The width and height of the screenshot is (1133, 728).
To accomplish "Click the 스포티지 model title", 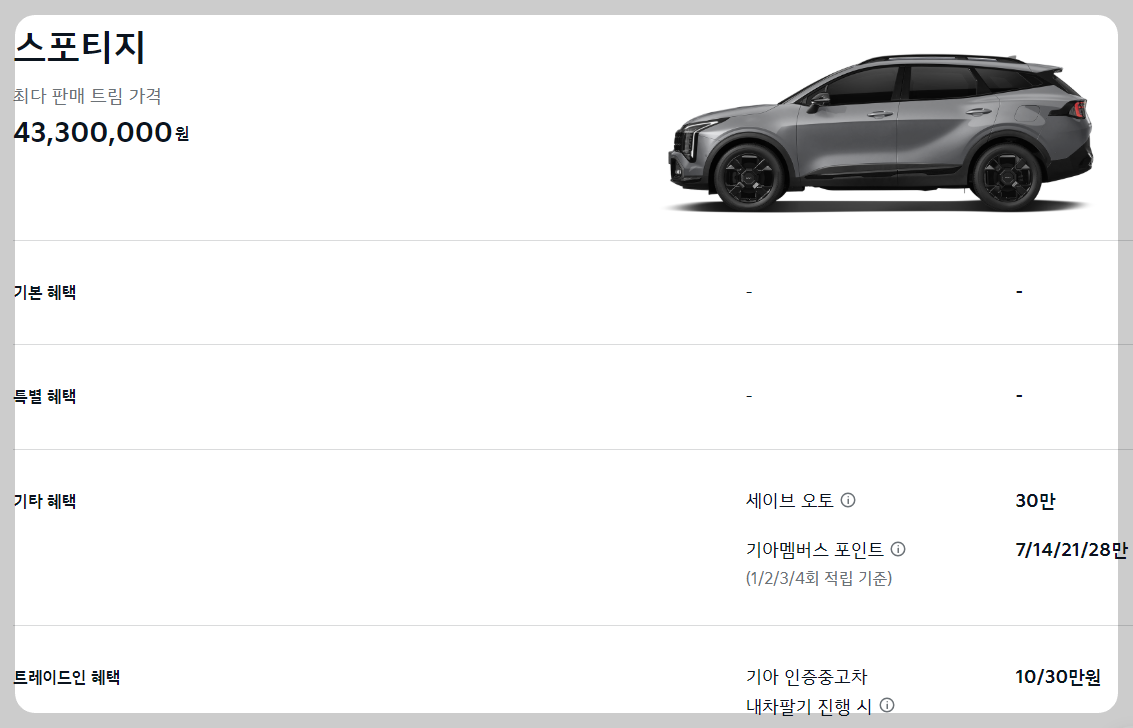I will point(79,47).
